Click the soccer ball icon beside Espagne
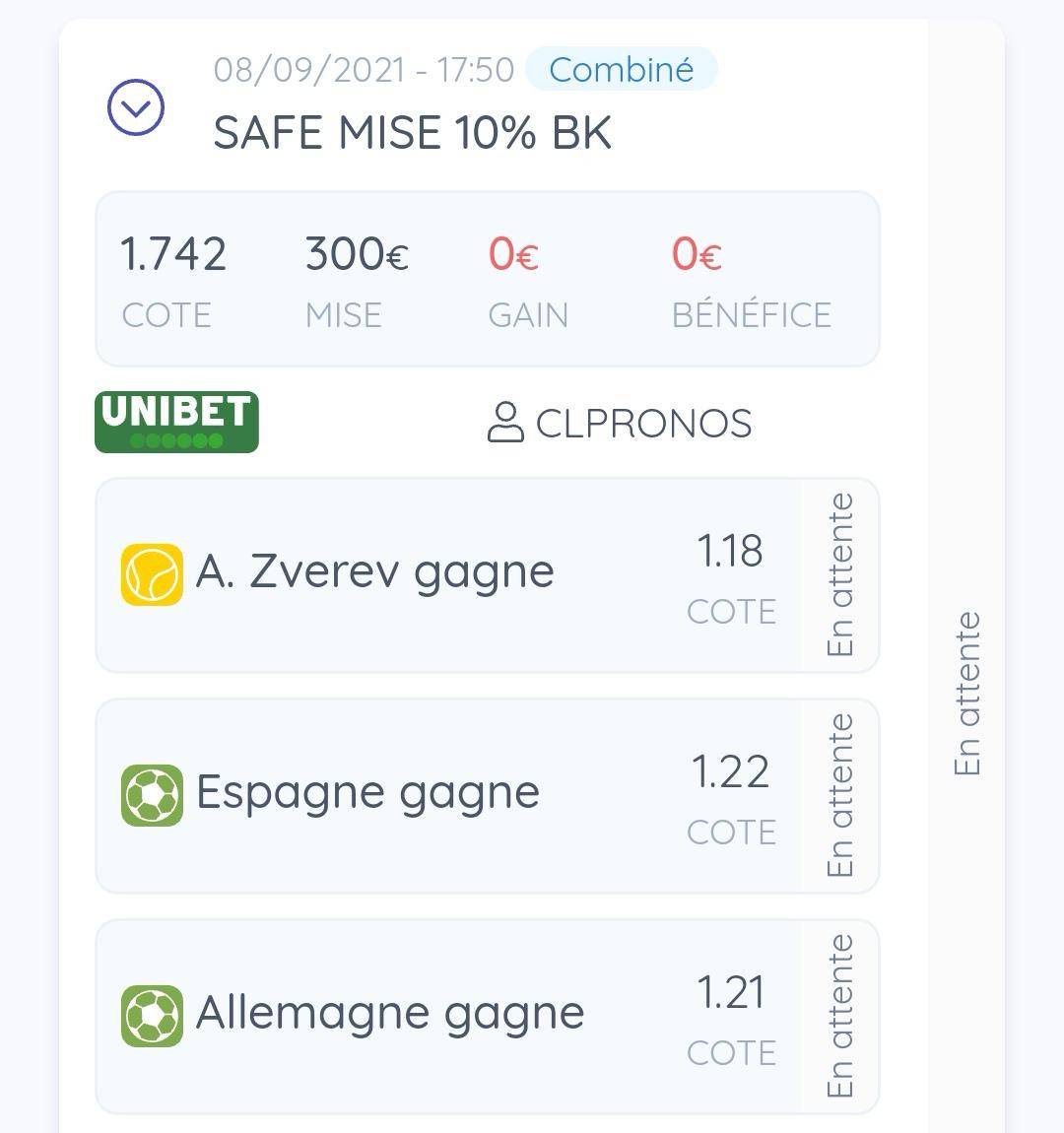The height and width of the screenshot is (1133, 1064). pos(152,795)
